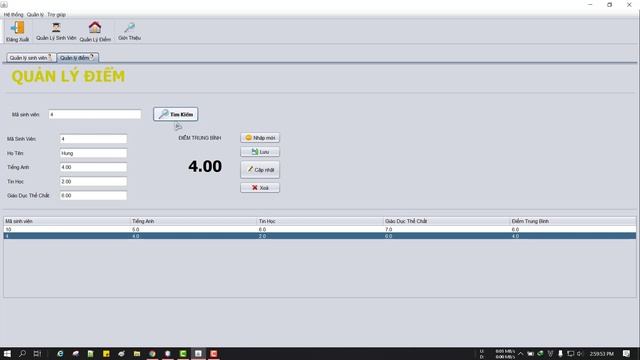Click the Họ Tên field containing Hung

click(x=93, y=153)
